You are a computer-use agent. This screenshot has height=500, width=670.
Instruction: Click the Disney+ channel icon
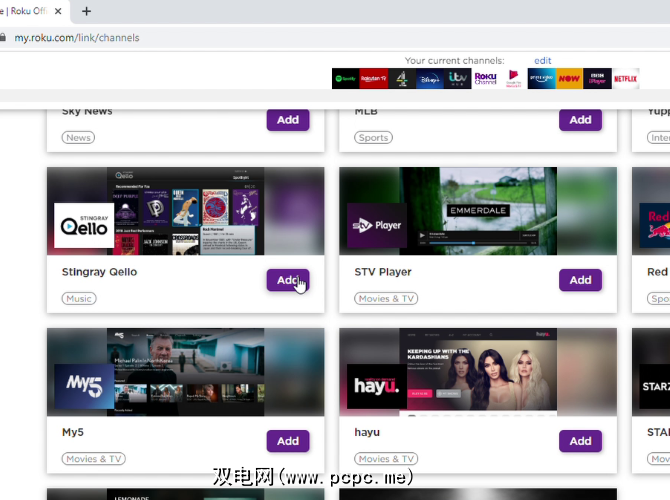click(430, 78)
